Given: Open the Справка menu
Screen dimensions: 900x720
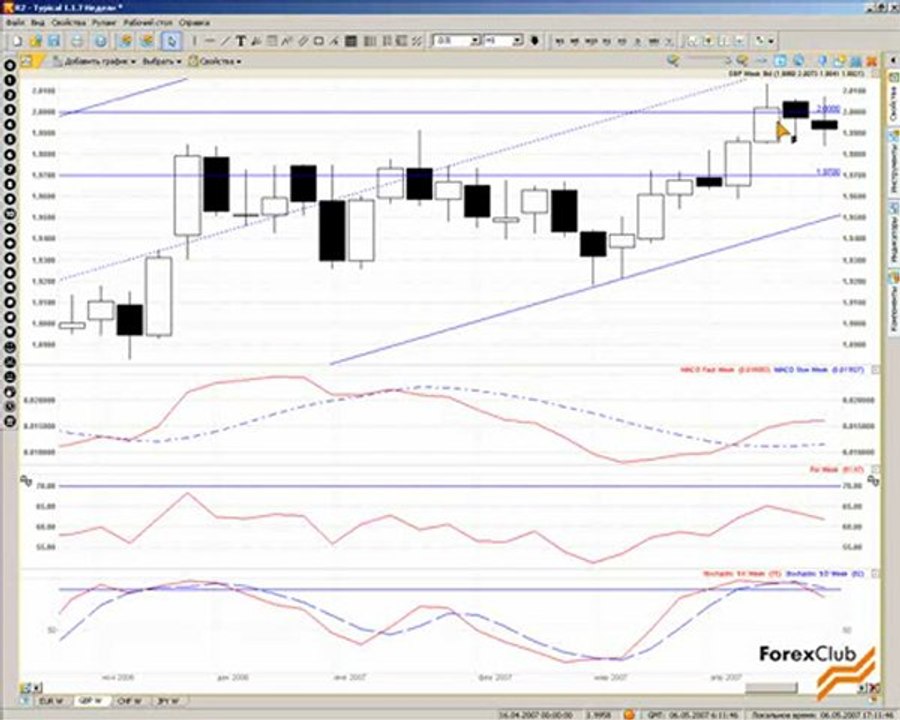Looking at the screenshot, I should tap(195, 23).
